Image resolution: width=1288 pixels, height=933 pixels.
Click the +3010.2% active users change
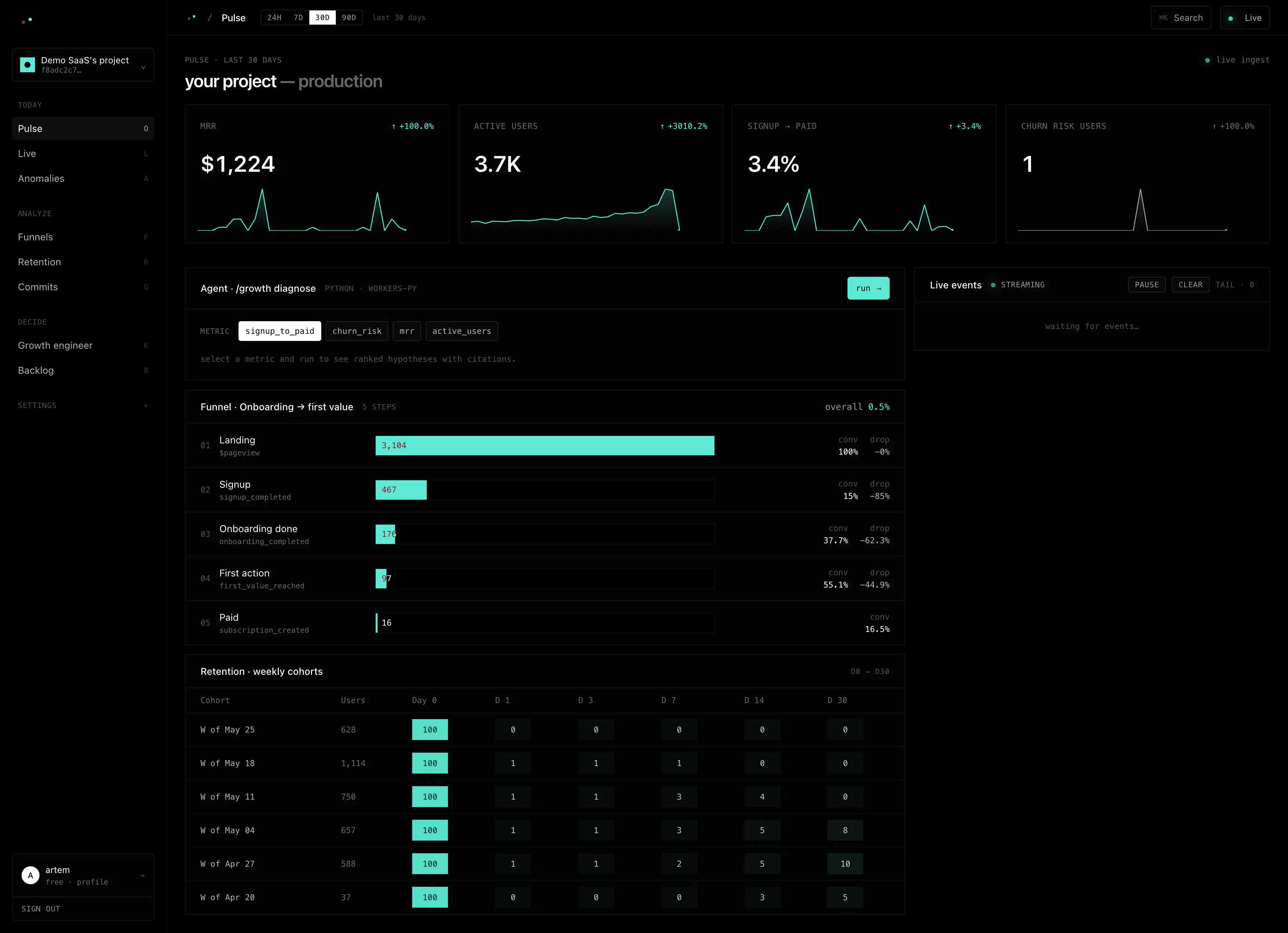(x=684, y=126)
